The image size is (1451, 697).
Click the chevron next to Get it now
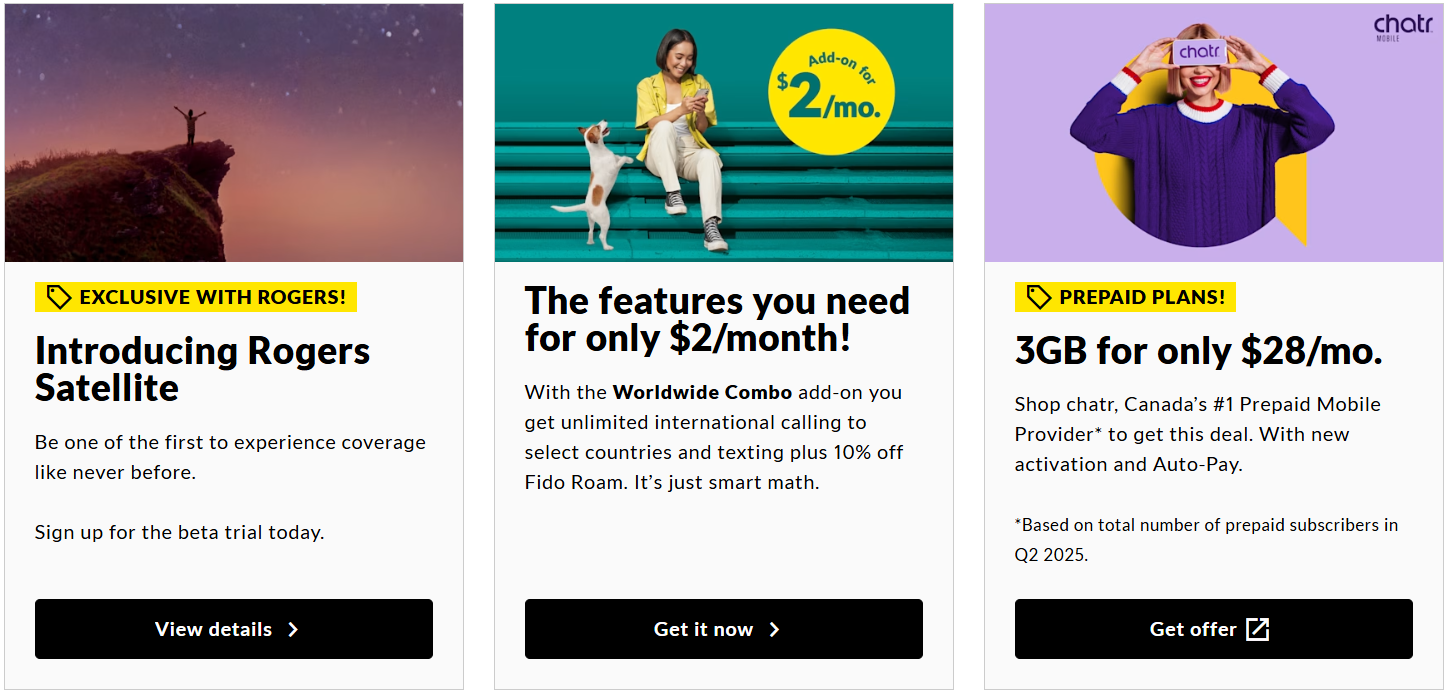[x=774, y=629]
